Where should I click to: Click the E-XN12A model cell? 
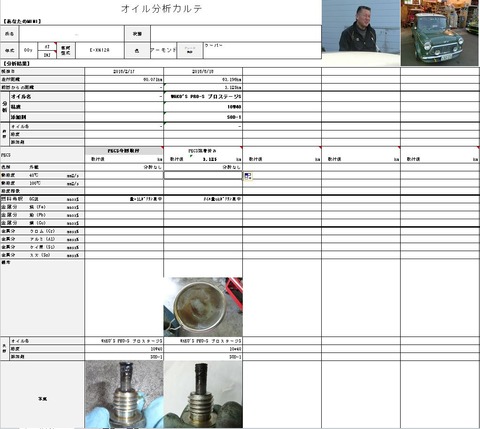point(100,50)
